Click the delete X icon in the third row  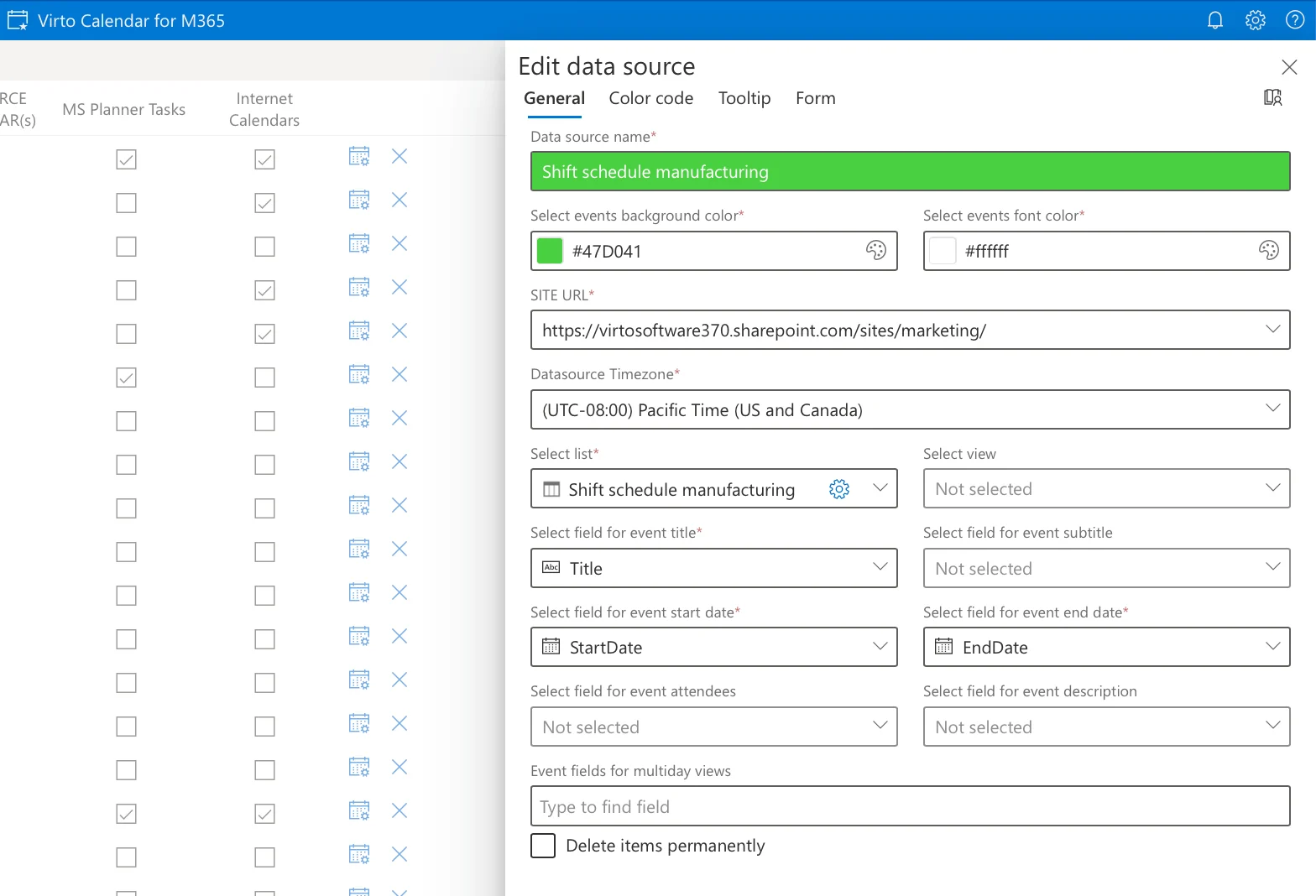tap(399, 243)
